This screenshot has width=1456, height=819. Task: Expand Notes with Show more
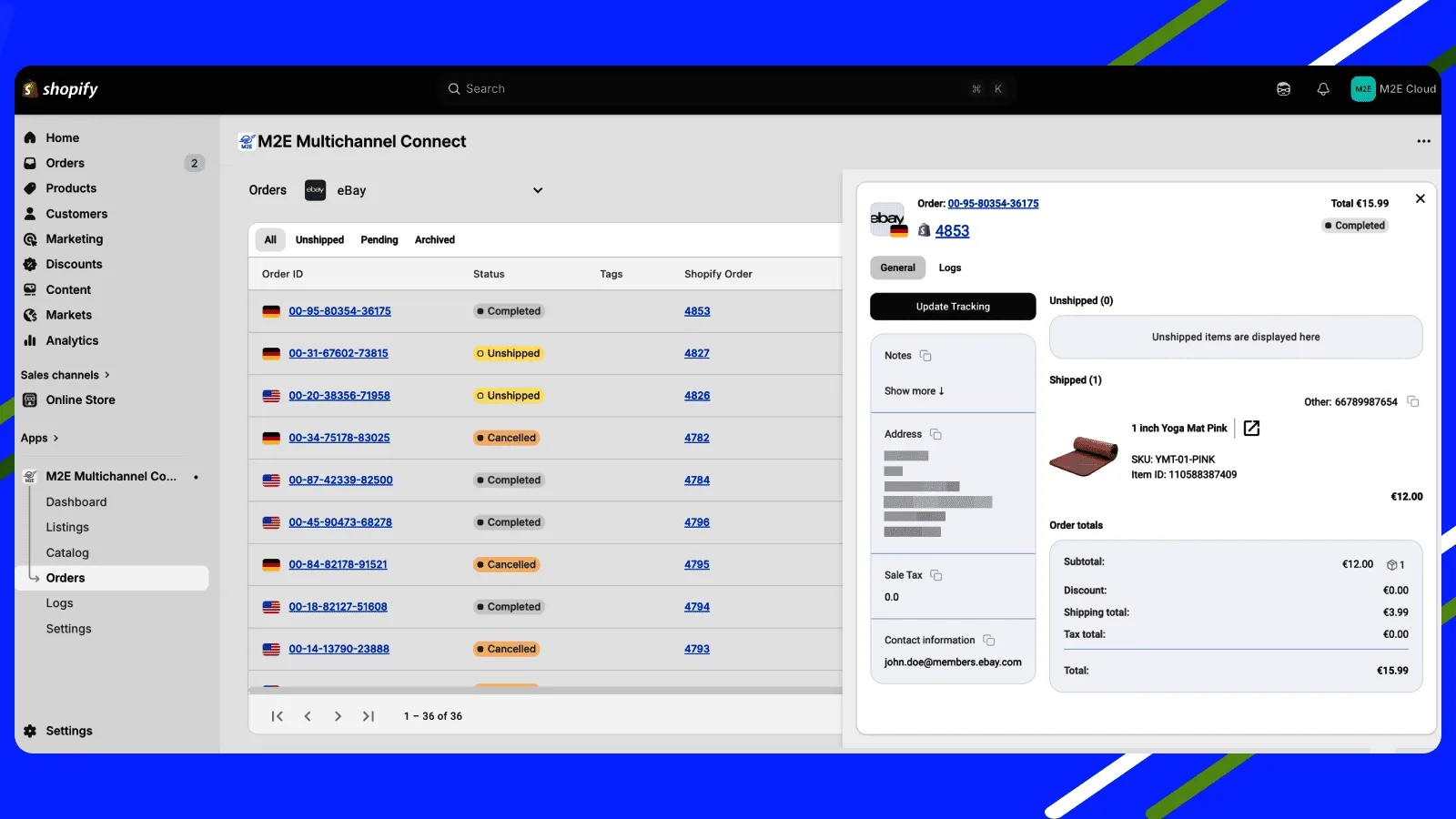point(915,391)
